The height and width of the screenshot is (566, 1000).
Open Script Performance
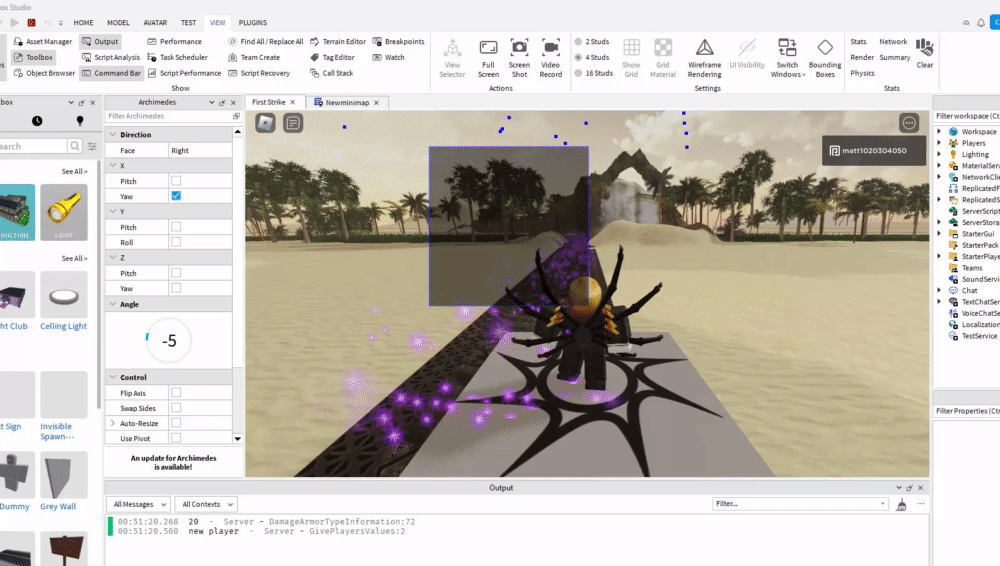[x=184, y=73]
